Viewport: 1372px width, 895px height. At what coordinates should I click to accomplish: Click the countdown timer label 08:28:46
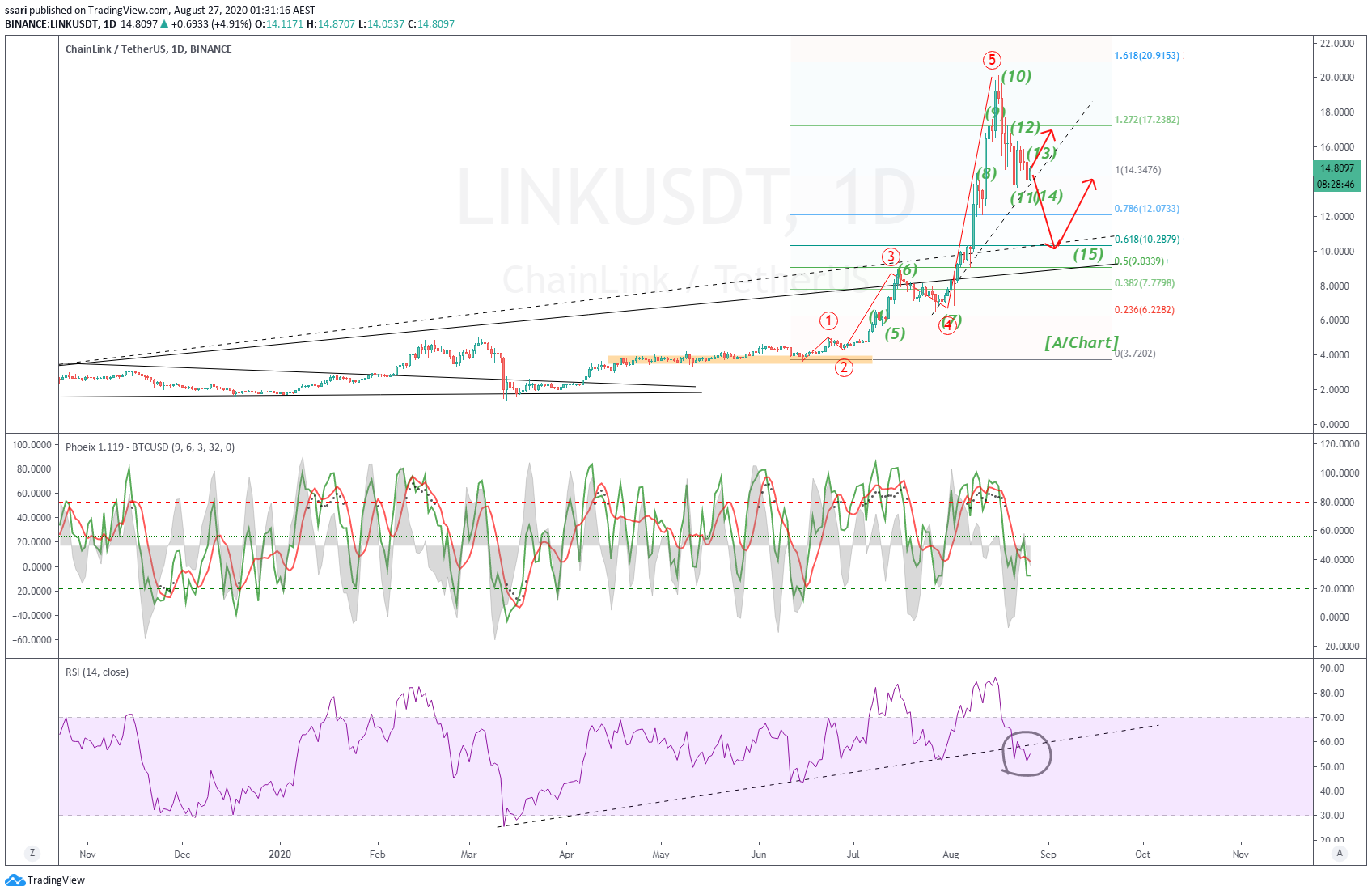tap(1338, 184)
